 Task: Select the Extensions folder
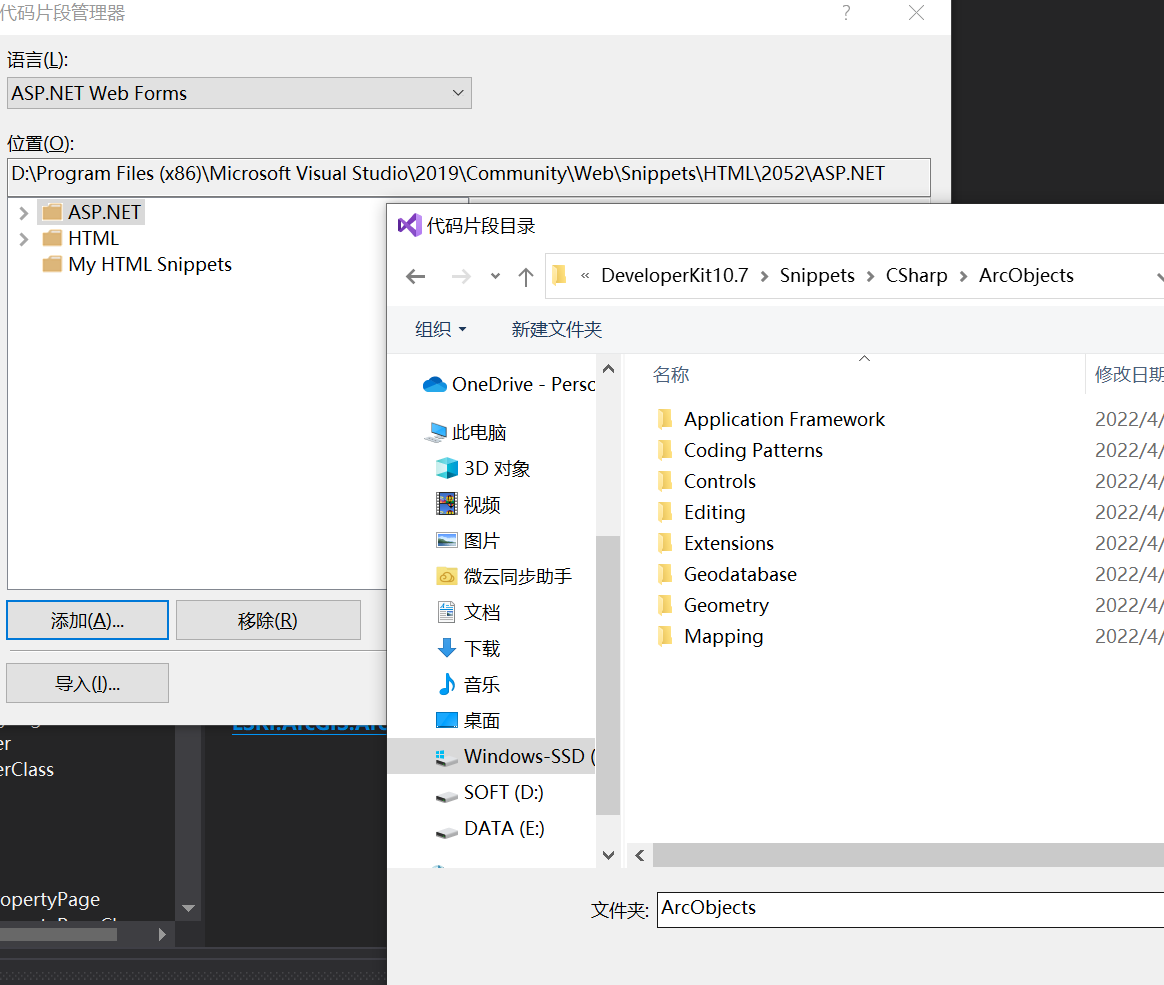[715, 543]
